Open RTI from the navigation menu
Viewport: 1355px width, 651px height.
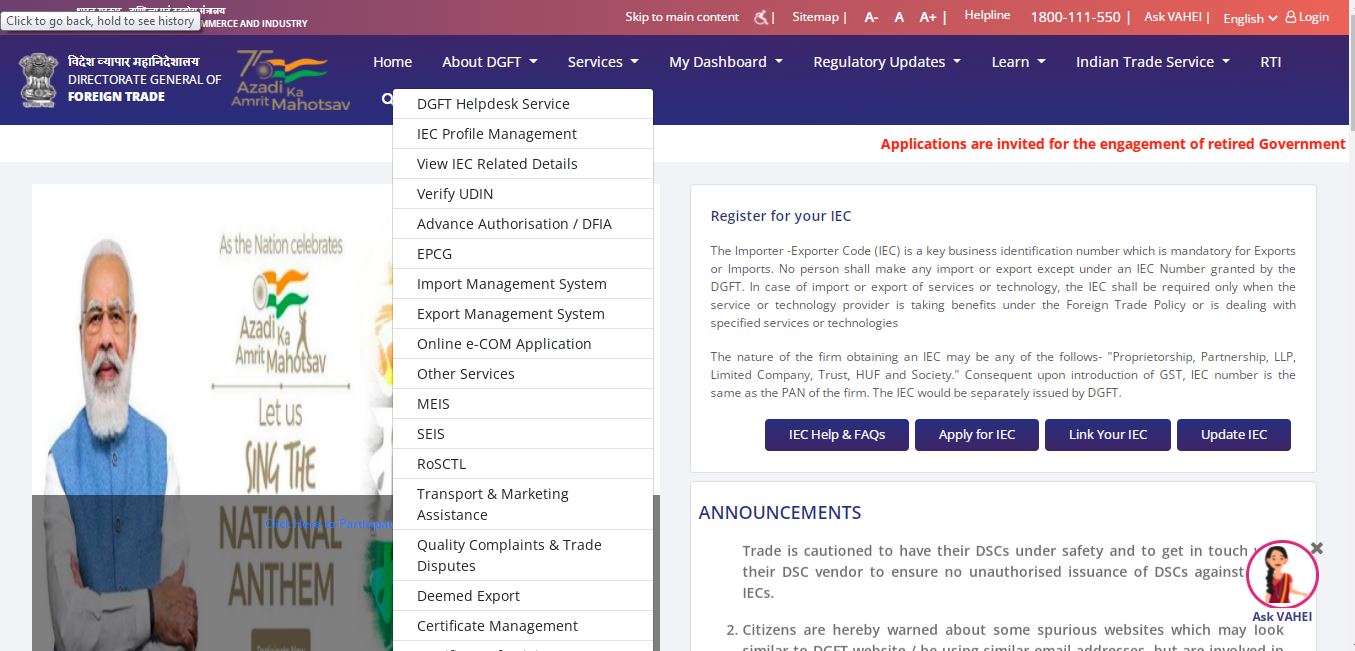click(1270, 62)
